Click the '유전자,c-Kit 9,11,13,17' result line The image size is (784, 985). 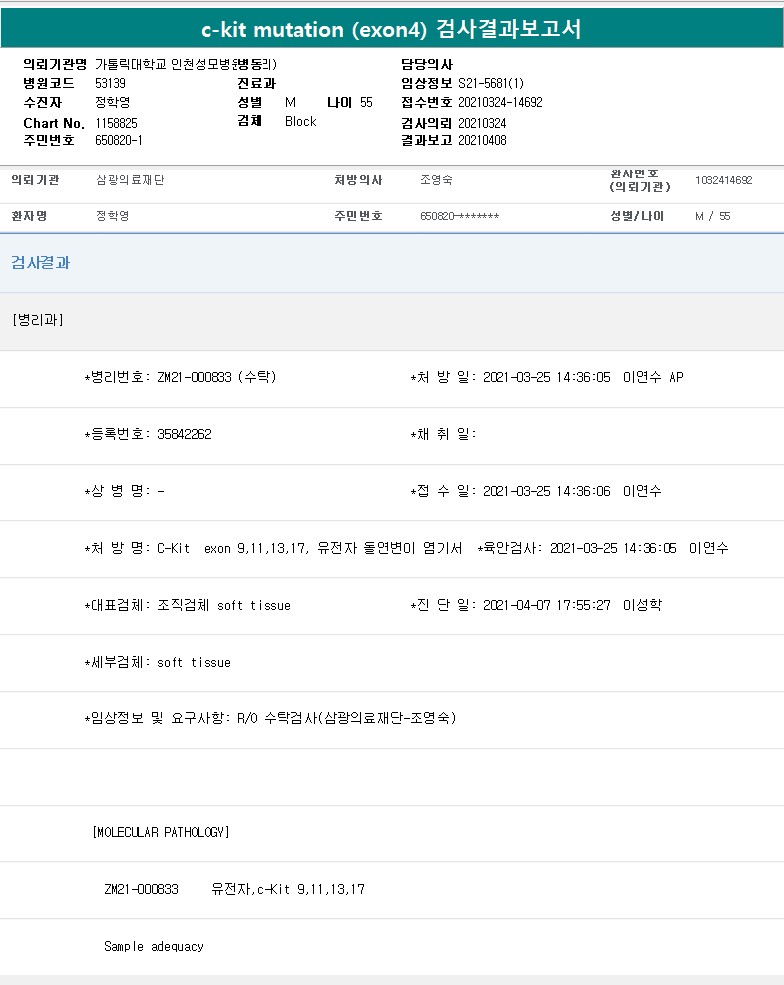click(288, 889)
